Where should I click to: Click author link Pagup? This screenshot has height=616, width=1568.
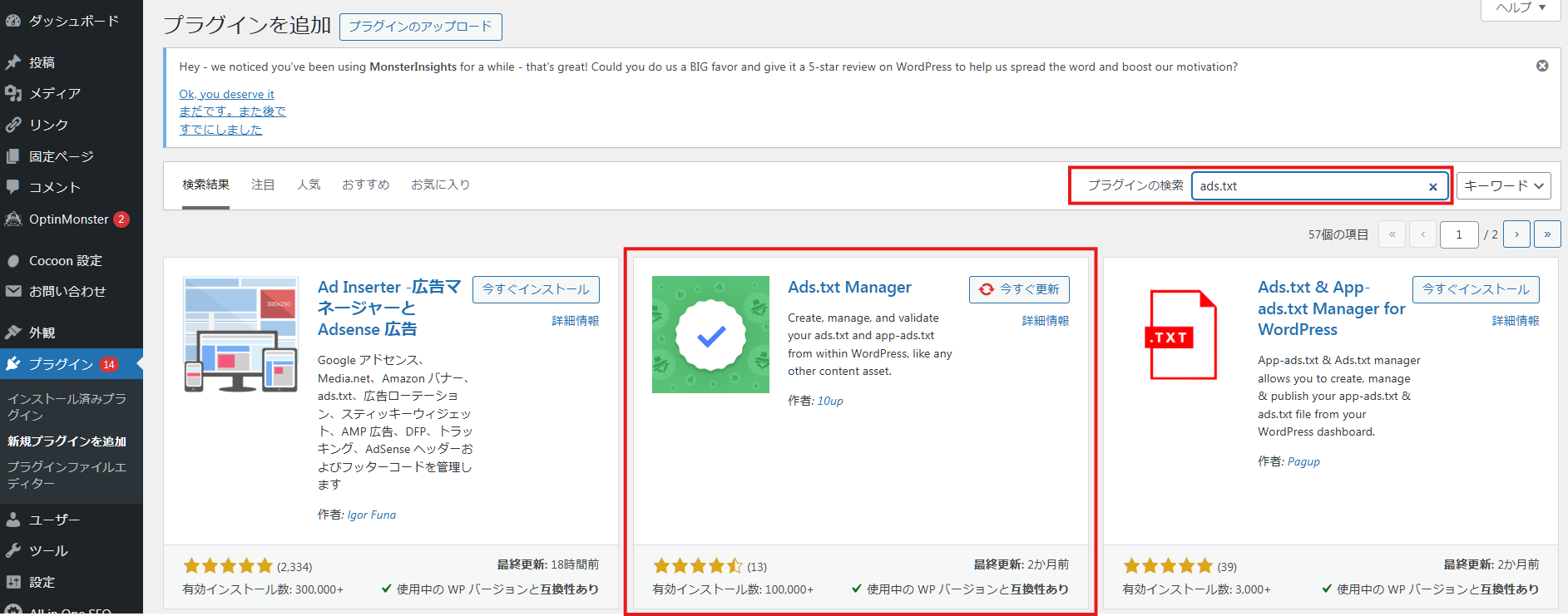(1303, 462)
